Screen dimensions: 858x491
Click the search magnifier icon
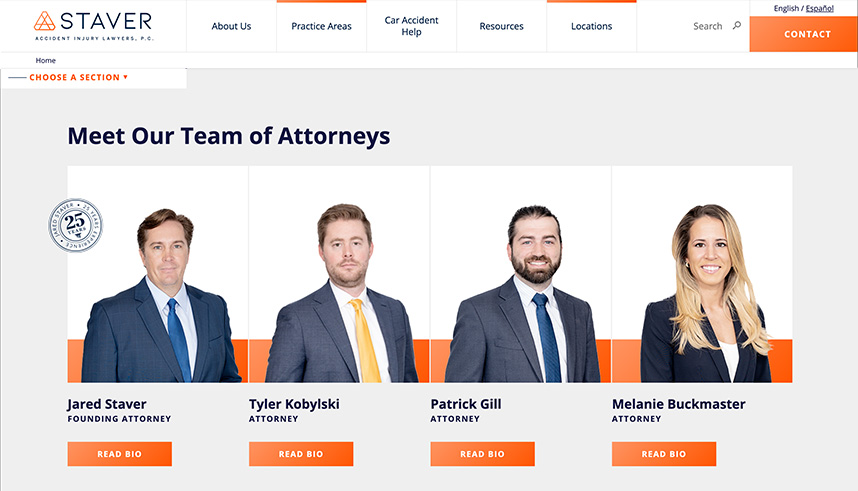pyautogui.click(x=737, y=25)
